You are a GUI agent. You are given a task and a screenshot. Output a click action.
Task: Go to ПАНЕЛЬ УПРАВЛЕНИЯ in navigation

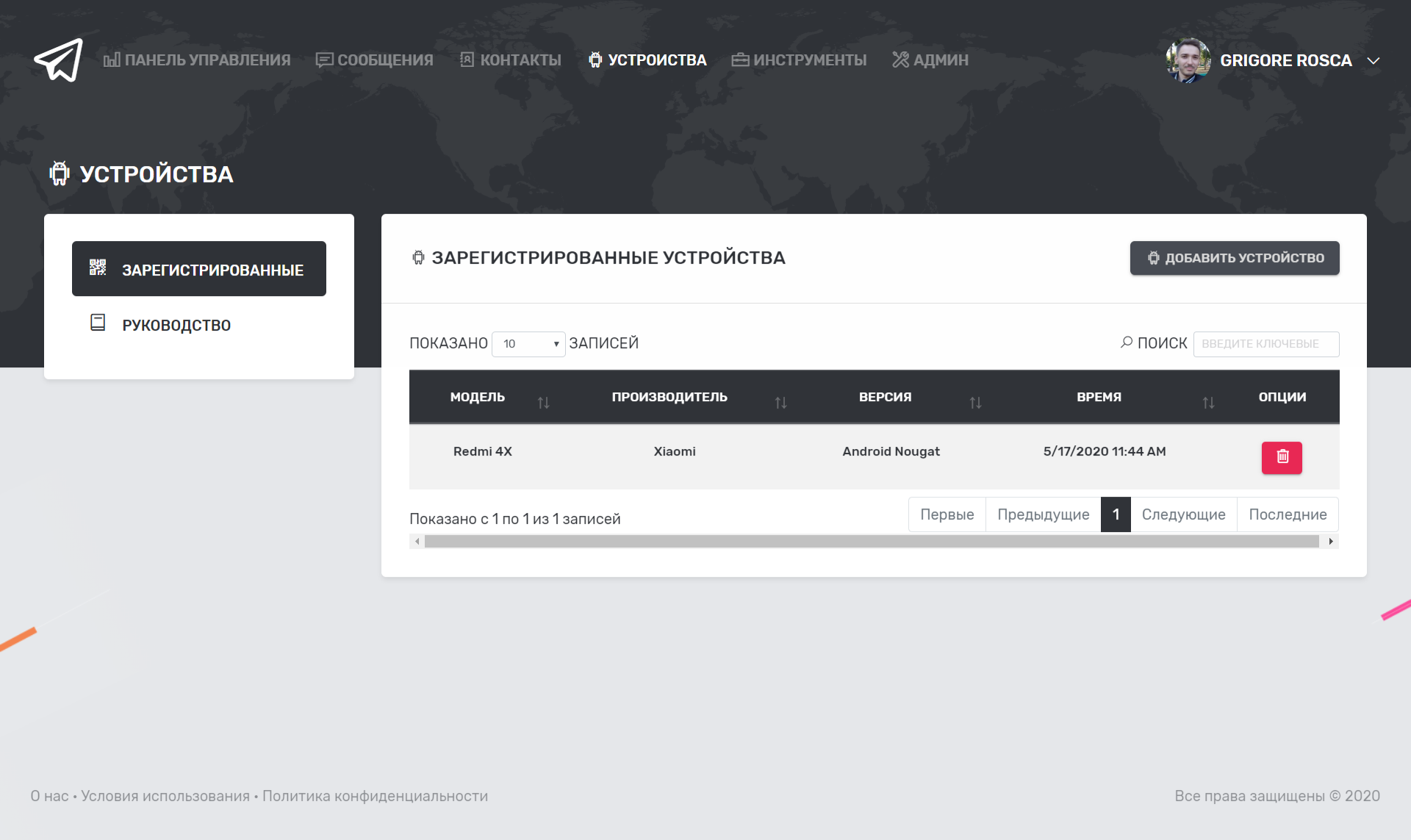[197, 60]
